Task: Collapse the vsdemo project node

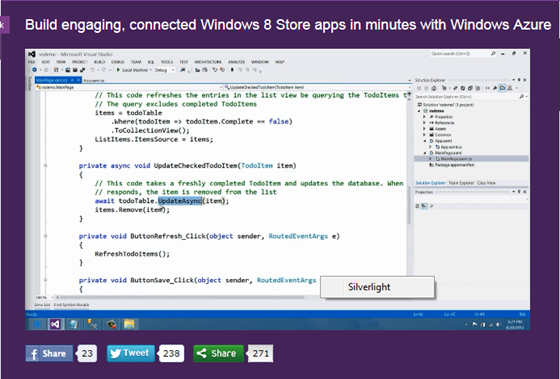Action: 419,111
